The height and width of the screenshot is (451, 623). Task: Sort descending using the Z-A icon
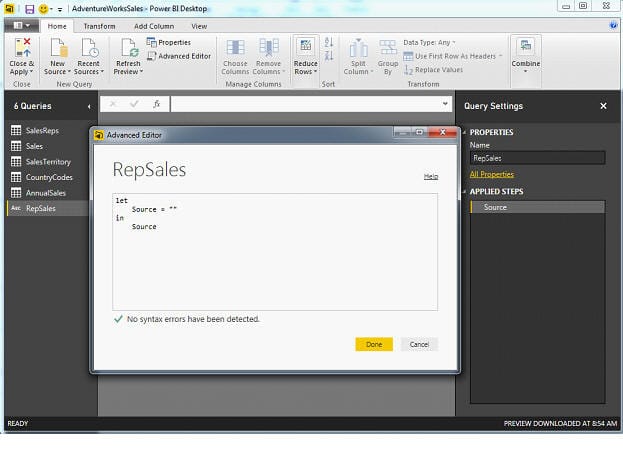(329, 55)
